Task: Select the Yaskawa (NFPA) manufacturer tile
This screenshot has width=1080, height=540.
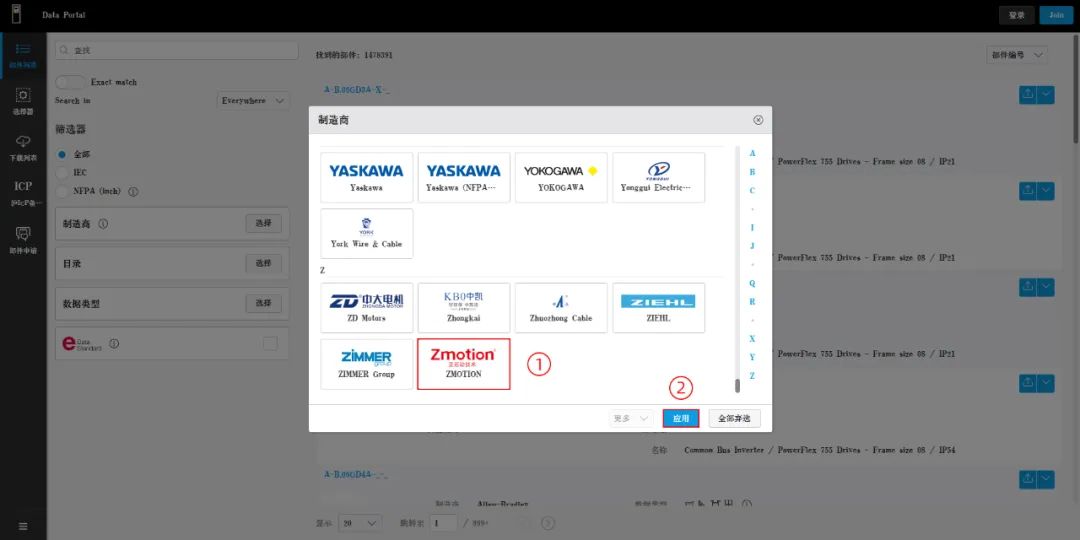Action: click(464, 178)
